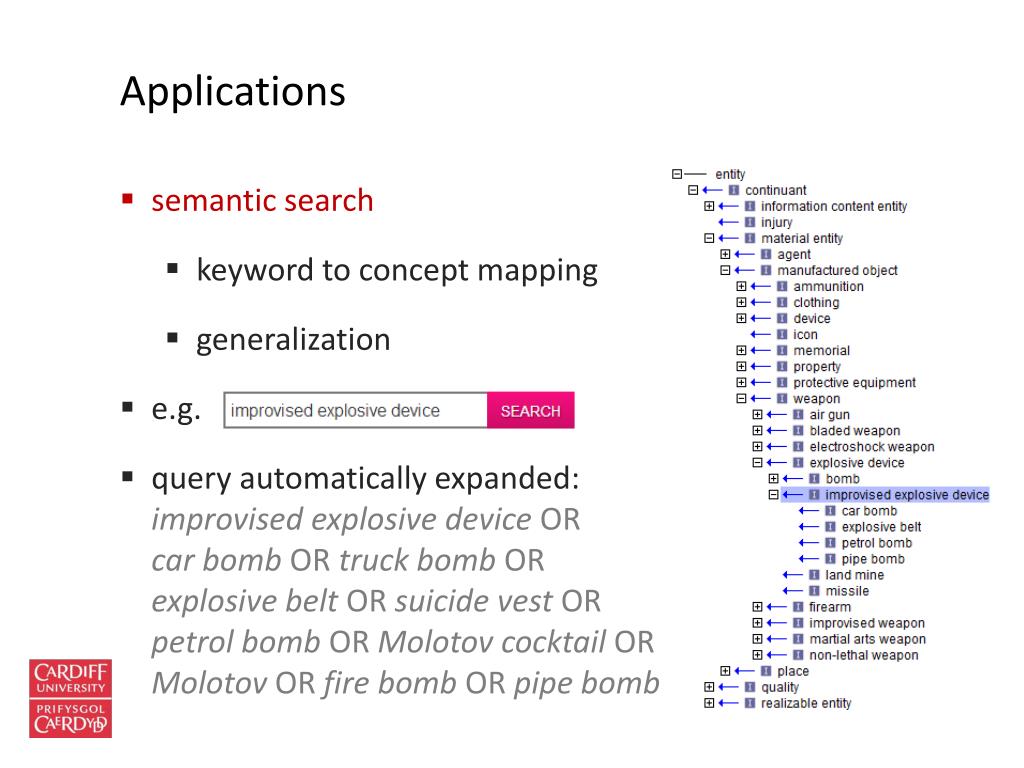The width and height of the screenshot is (1024, 768).
Task: Select the land mine tree item
Action: coord(854,575)
